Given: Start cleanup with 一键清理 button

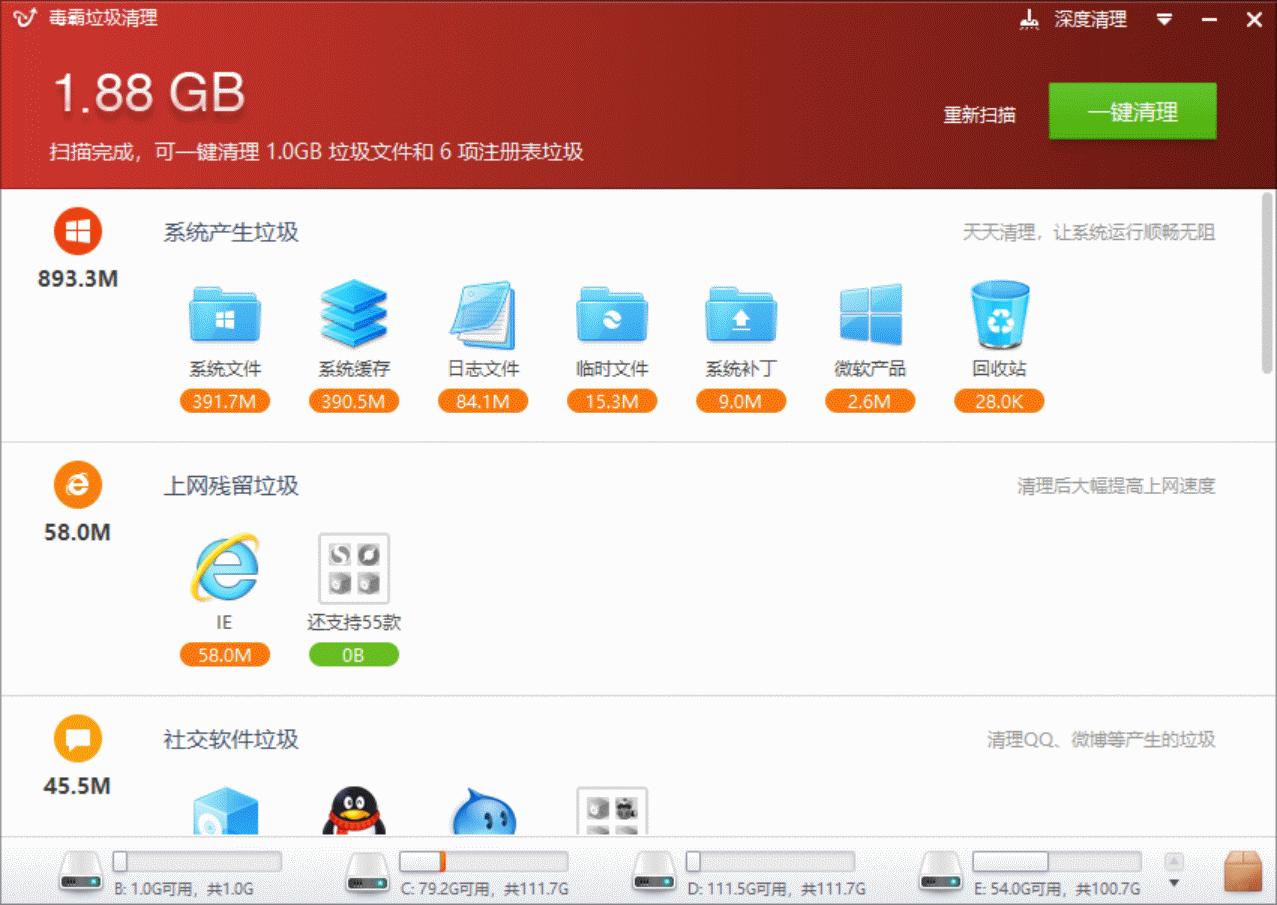Looking at the screenshot, I should (x=1131, y=112).
